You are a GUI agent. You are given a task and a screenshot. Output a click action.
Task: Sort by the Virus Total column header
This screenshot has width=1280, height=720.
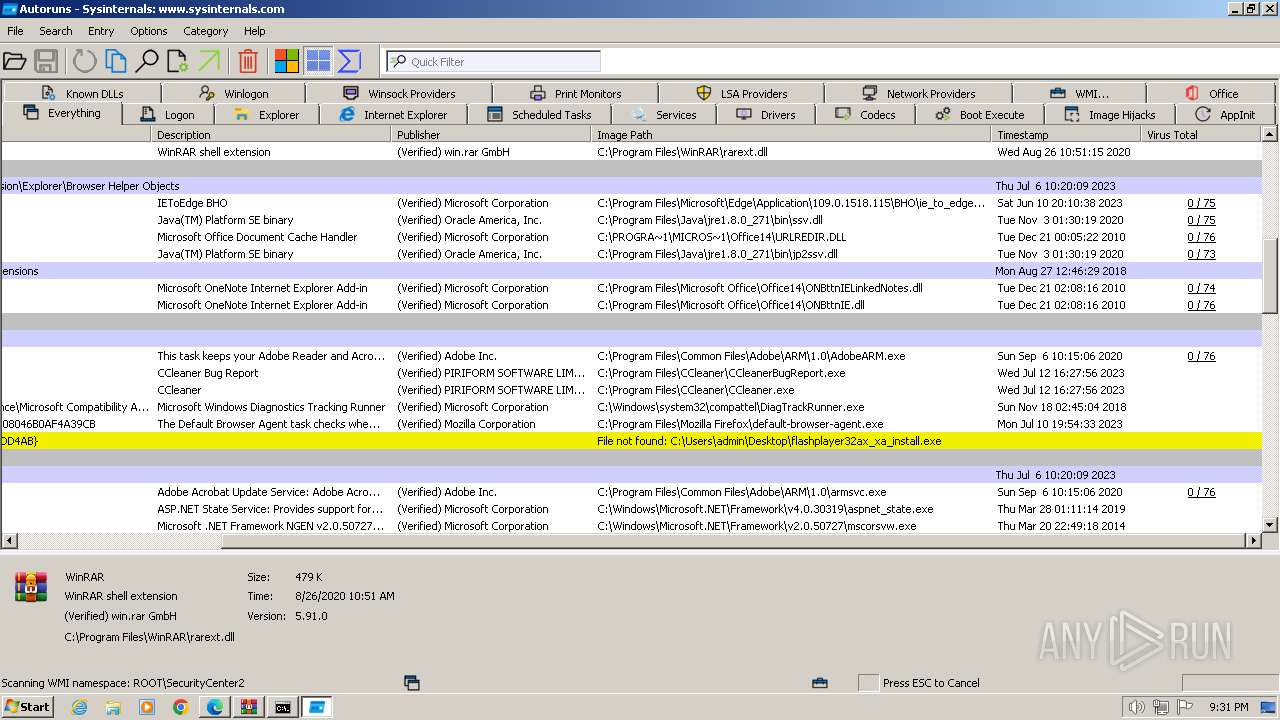pyautogui.click(x=1201, y=134)
